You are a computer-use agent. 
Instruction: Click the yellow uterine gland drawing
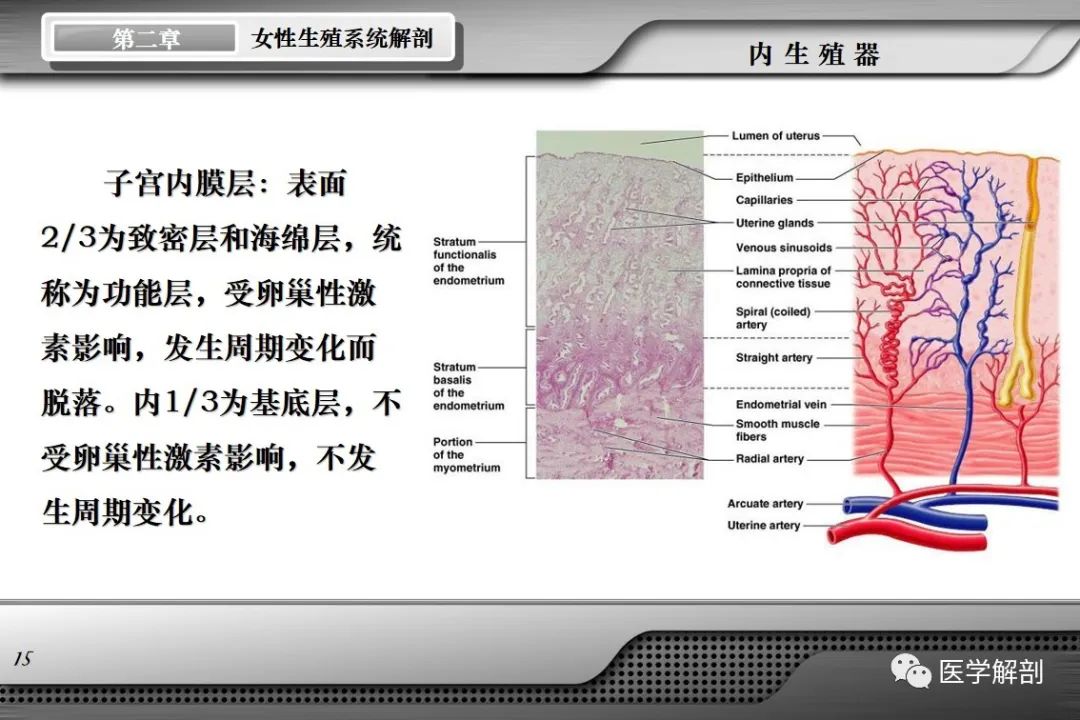point(1023,282)
